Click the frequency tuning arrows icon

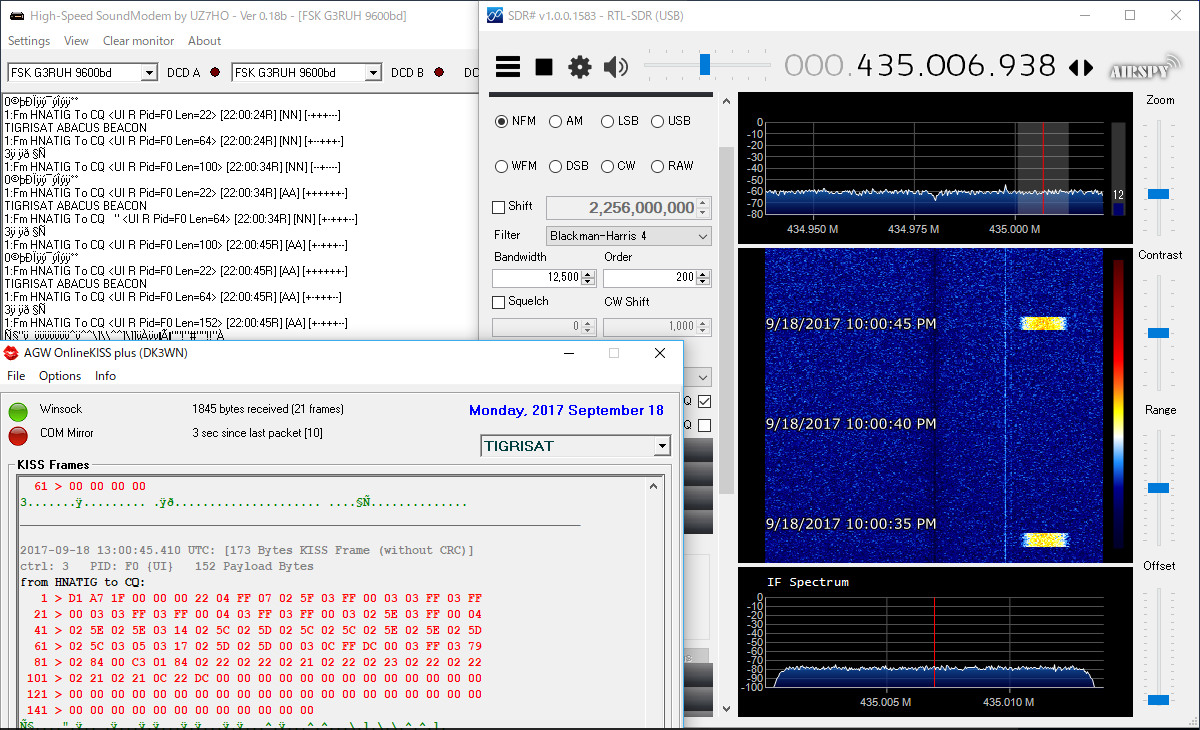tap(1081, 68)
